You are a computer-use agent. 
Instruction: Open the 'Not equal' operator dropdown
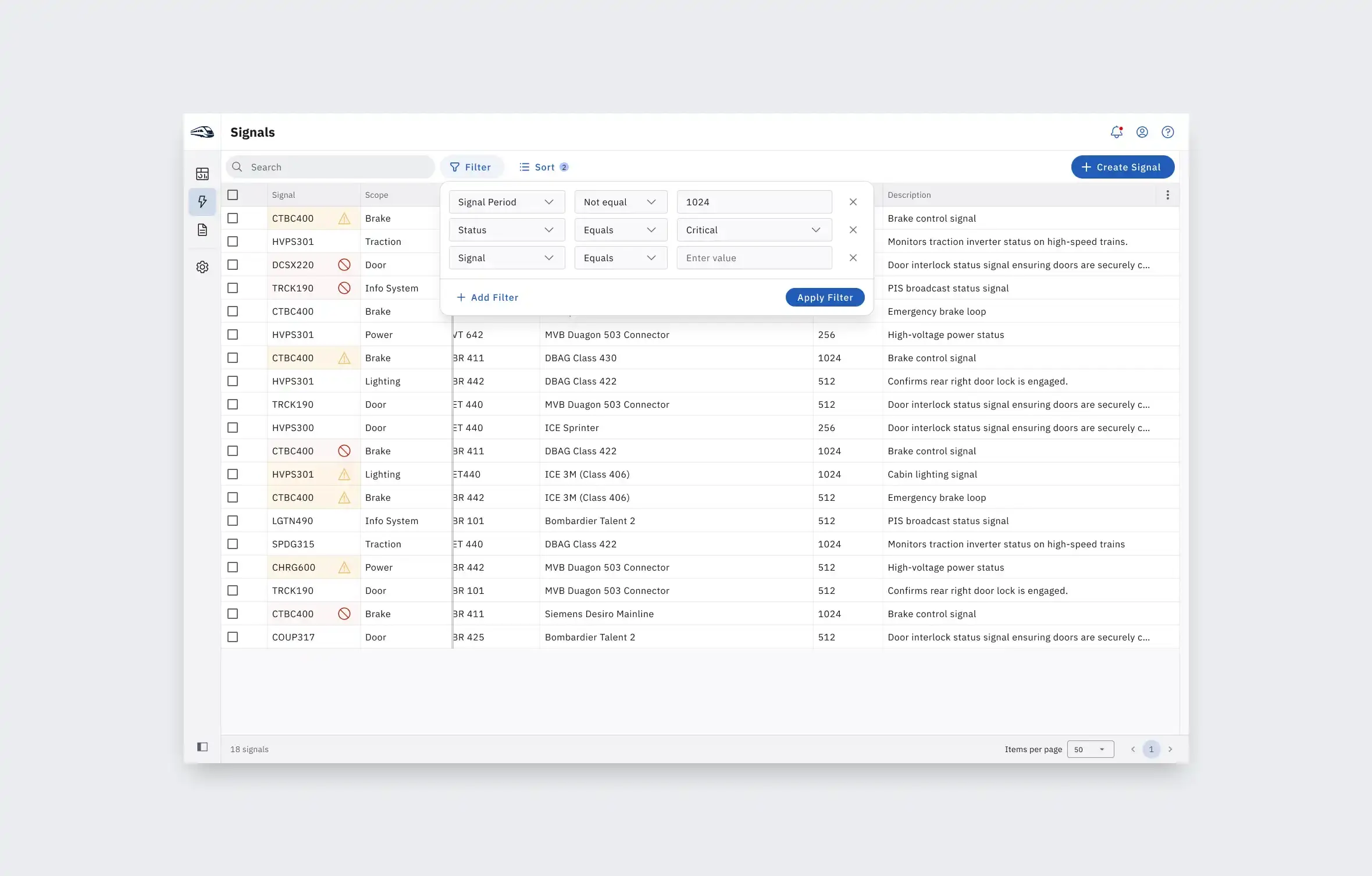[620, 201]
